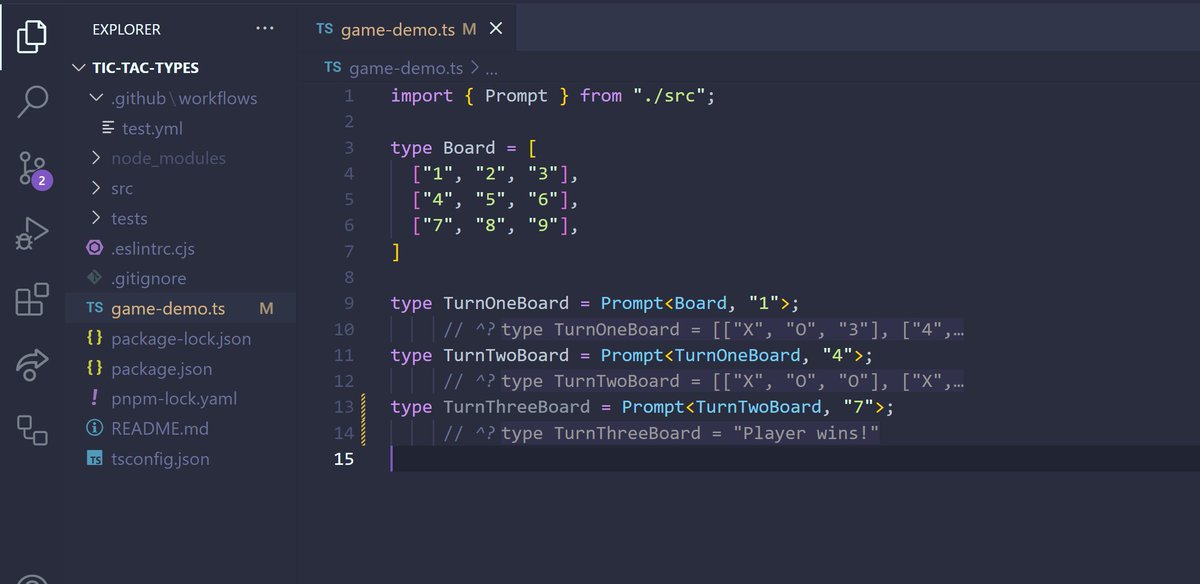Expand the src folder
Image resolution: width=1200 pixels, height=584 pixels.
[95, 188]
